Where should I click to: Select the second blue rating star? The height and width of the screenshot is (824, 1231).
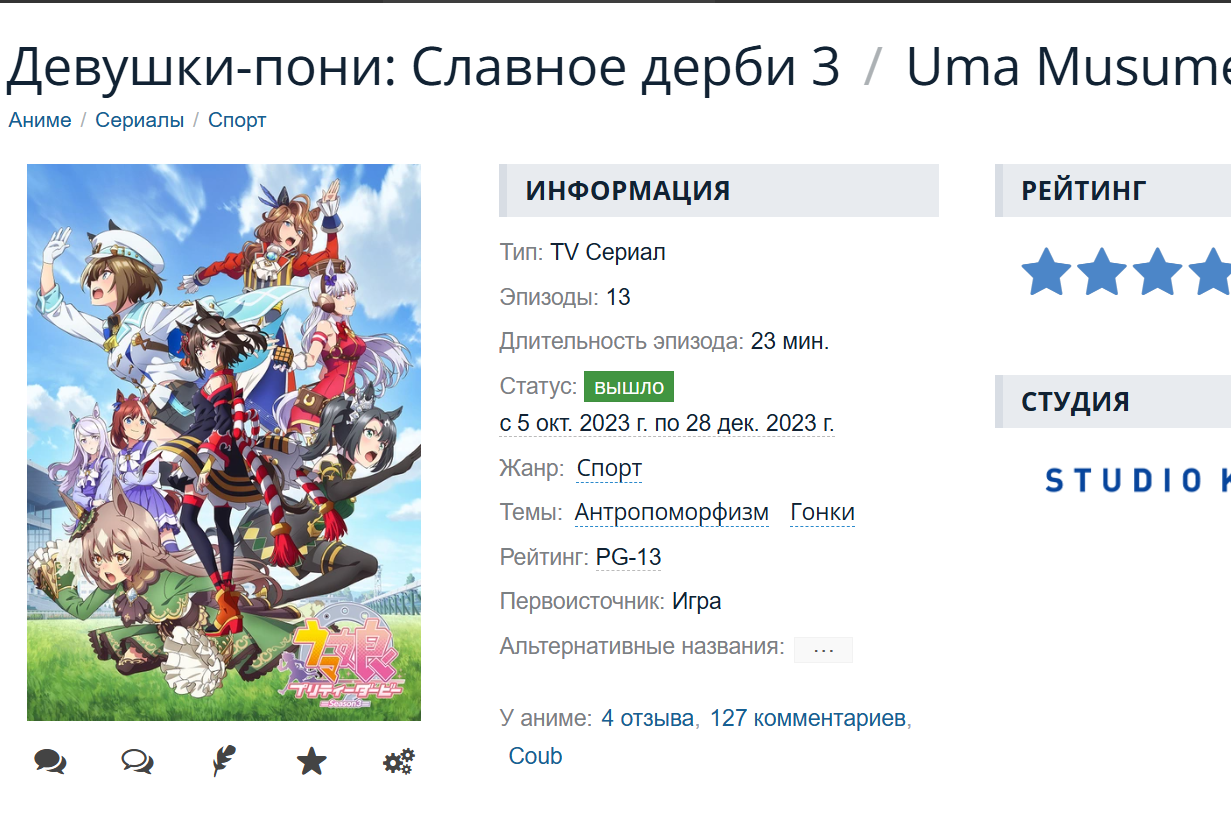click(x=1101, y=272)
